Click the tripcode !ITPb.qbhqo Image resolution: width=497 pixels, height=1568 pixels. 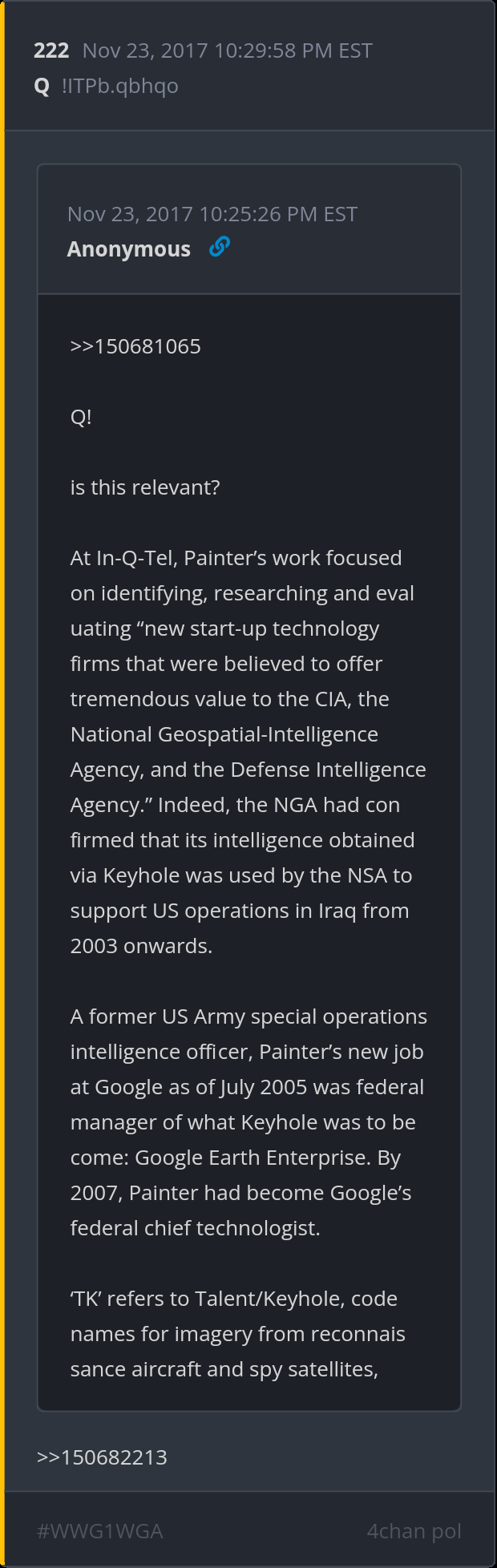[119, 86]
